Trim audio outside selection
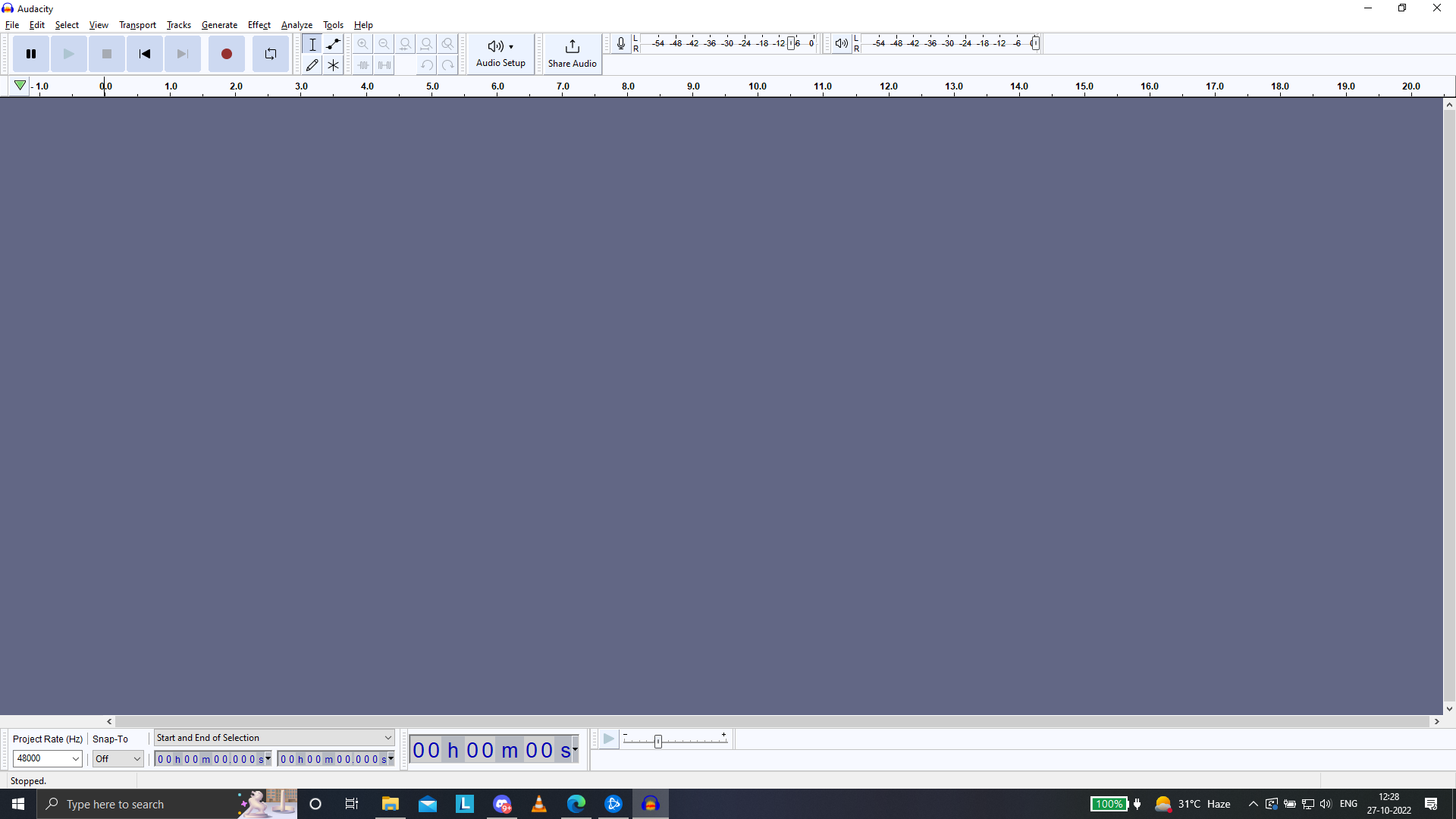The image size is (1456, 819). tap(362, 64)
